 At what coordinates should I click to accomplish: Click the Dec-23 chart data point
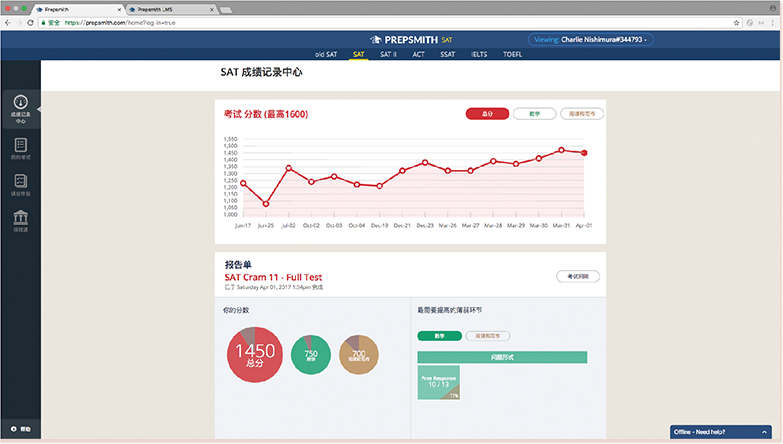click(425, 162)
